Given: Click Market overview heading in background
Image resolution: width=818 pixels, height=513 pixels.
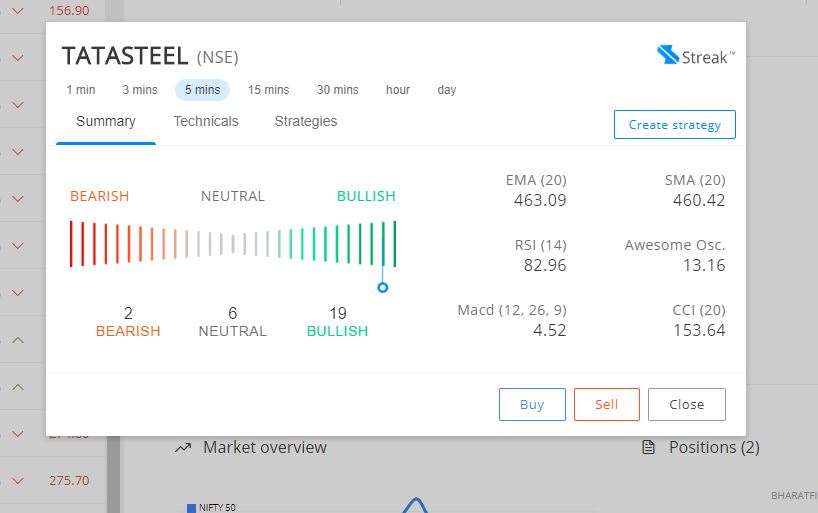Looking at the screenshot, I should tap(265, 447).
